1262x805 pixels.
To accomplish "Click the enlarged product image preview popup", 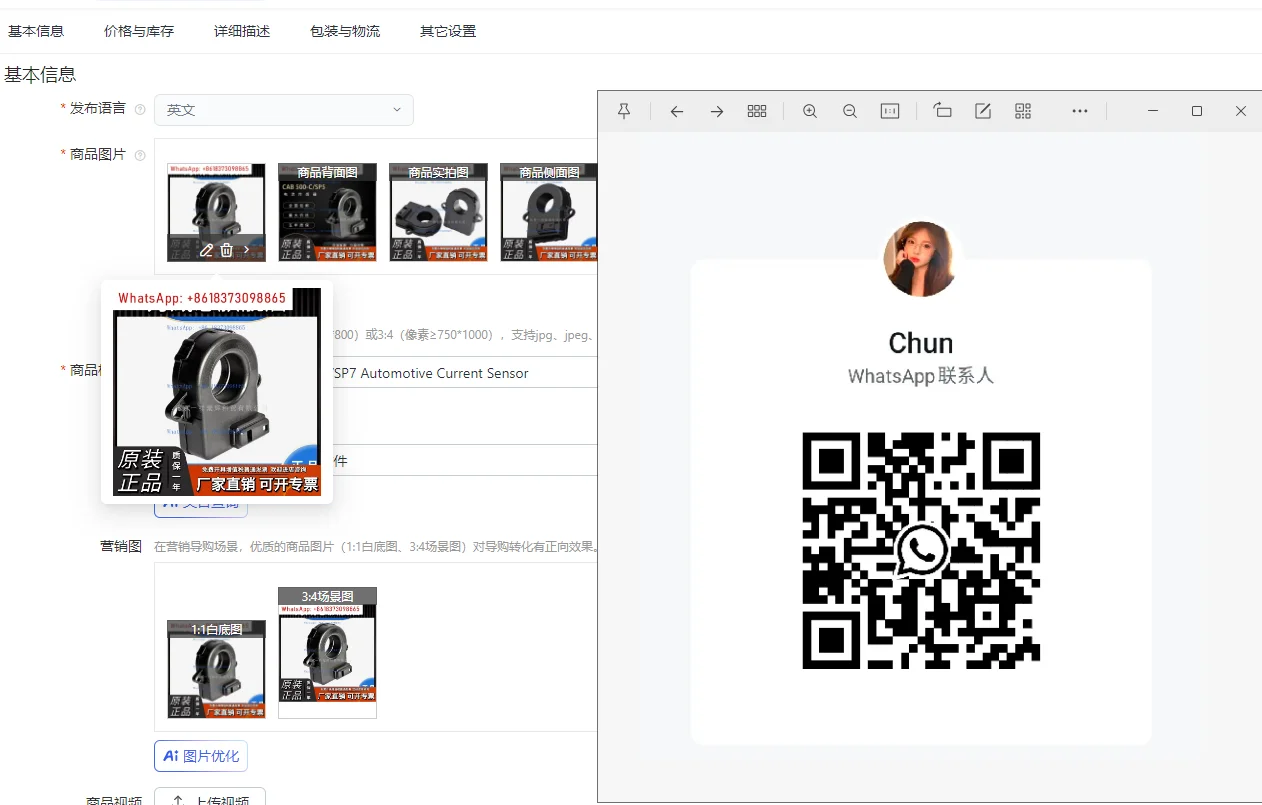I will point(217,391).
